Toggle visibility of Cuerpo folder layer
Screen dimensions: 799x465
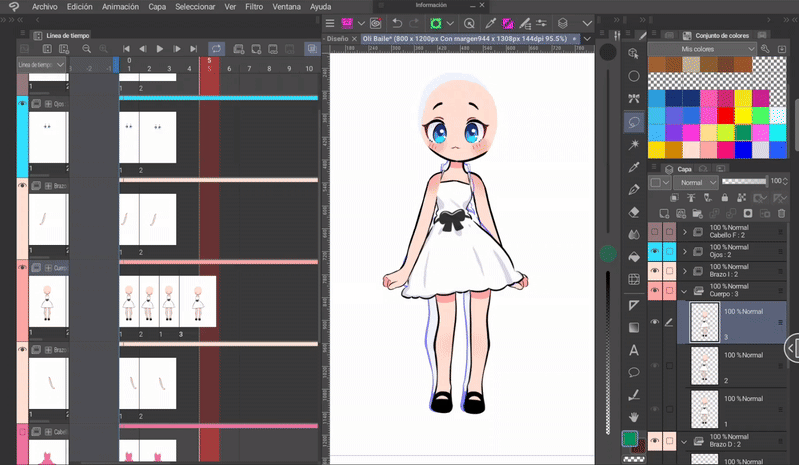(x=655, y=291)
